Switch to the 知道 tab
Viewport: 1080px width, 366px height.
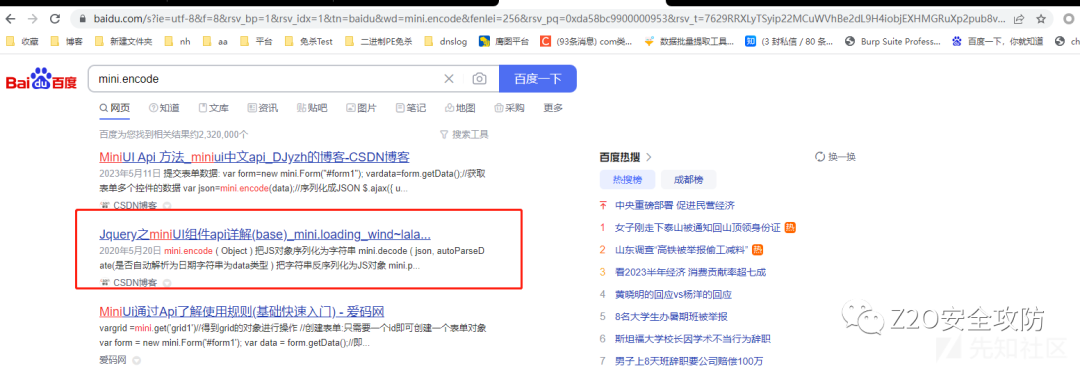164,108
